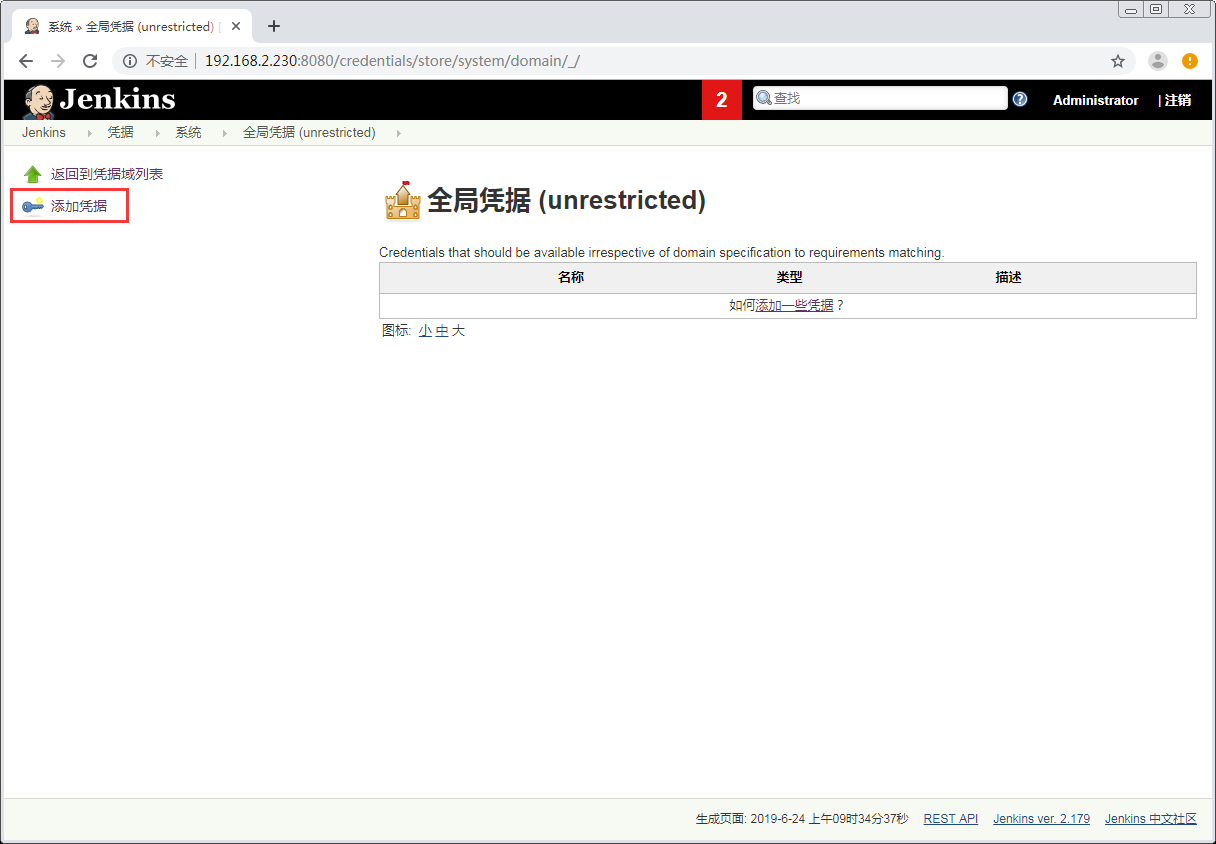Open the 添加一些凭据 link in table
Screen dimensions: 1216x844
pos(794,306)
